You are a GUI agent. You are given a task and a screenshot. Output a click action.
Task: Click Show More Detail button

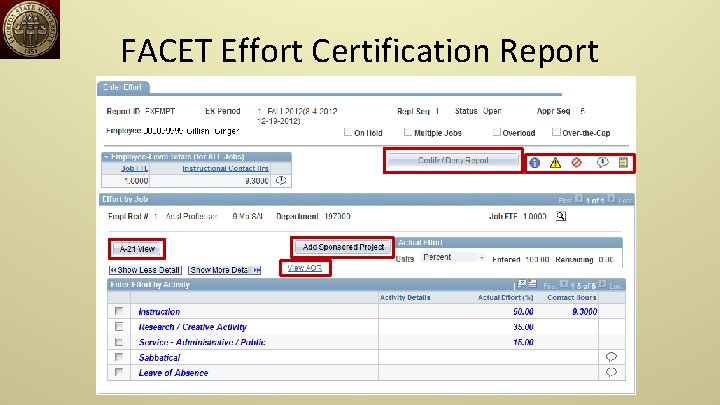click(225, 270)
